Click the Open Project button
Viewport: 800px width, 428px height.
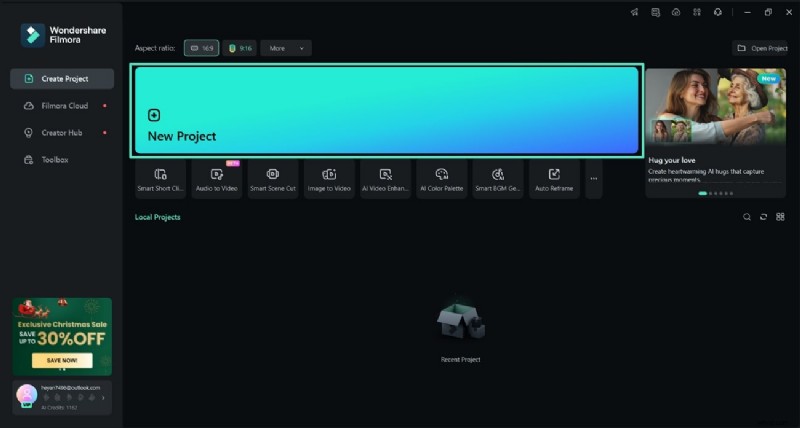point(762,48)
